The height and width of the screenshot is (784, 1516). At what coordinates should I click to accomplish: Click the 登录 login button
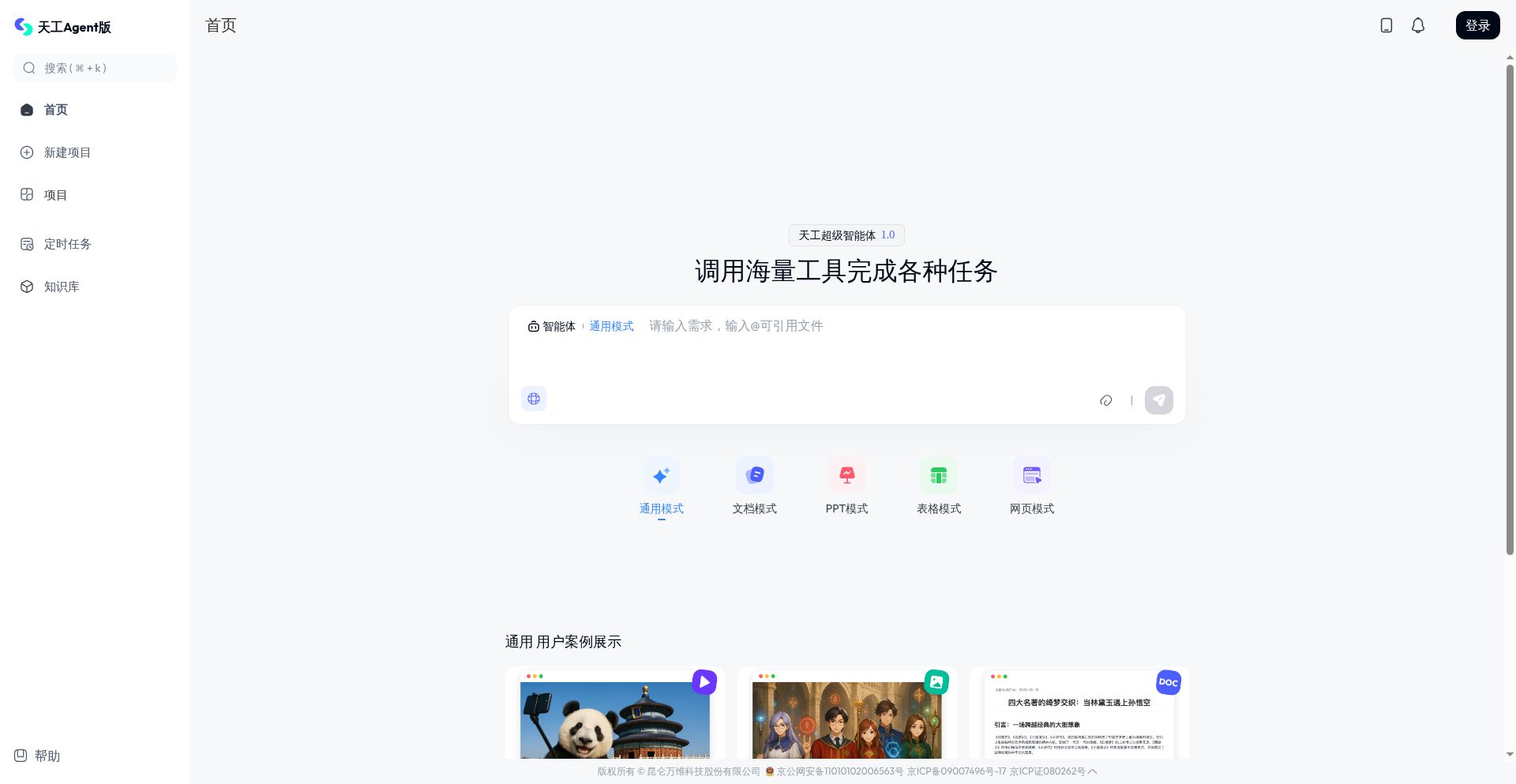click(1477, 25)
